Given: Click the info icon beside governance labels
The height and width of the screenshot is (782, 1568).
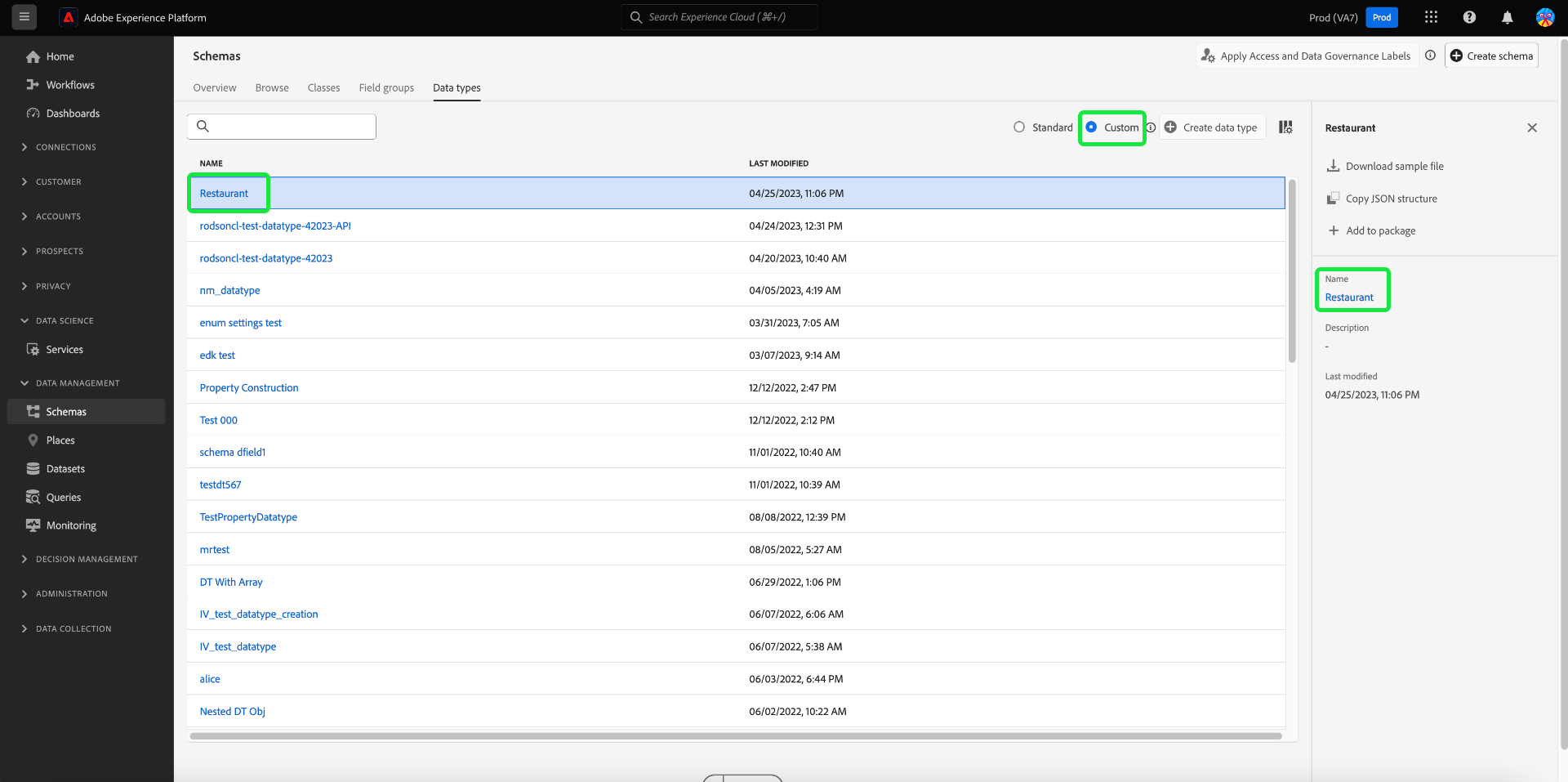Looking at the screenshot, I should (x=1430, y=56).
